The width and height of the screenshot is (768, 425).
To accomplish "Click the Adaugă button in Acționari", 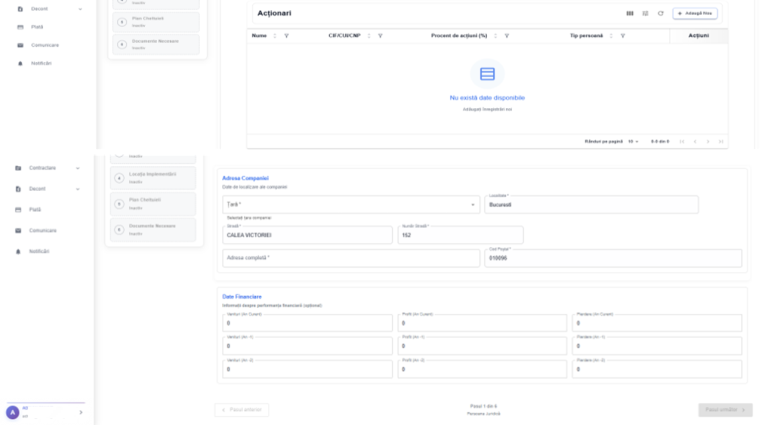I will click(x=695, y=13).
